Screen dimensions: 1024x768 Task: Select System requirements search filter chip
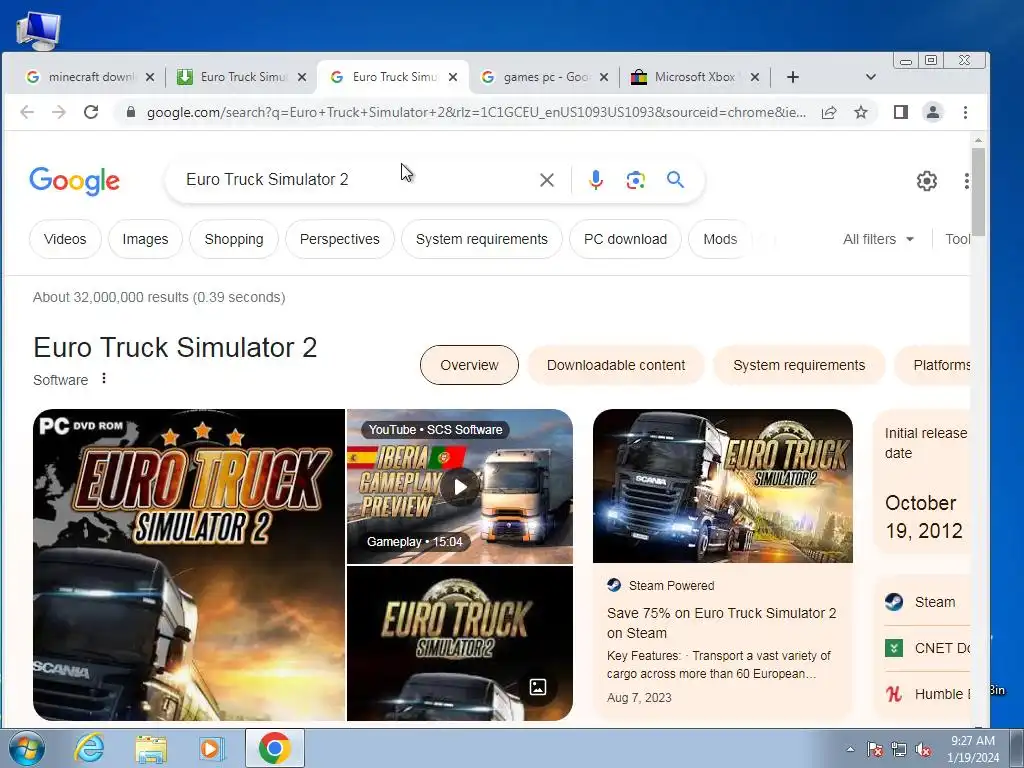[481, 239]
